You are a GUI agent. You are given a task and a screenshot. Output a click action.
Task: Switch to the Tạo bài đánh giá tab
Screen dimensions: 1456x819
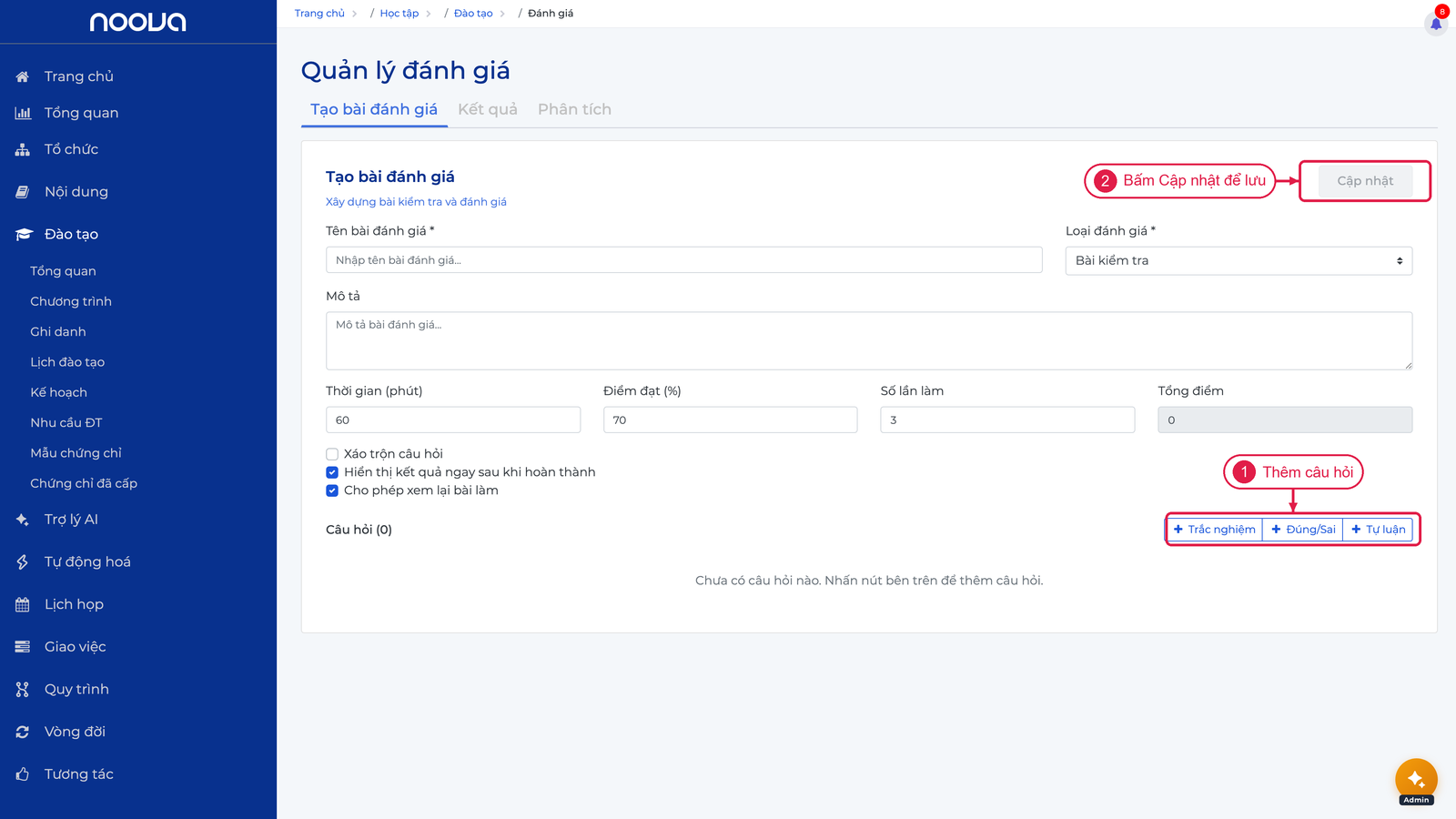pyautogui.click(x=374, y=109)
